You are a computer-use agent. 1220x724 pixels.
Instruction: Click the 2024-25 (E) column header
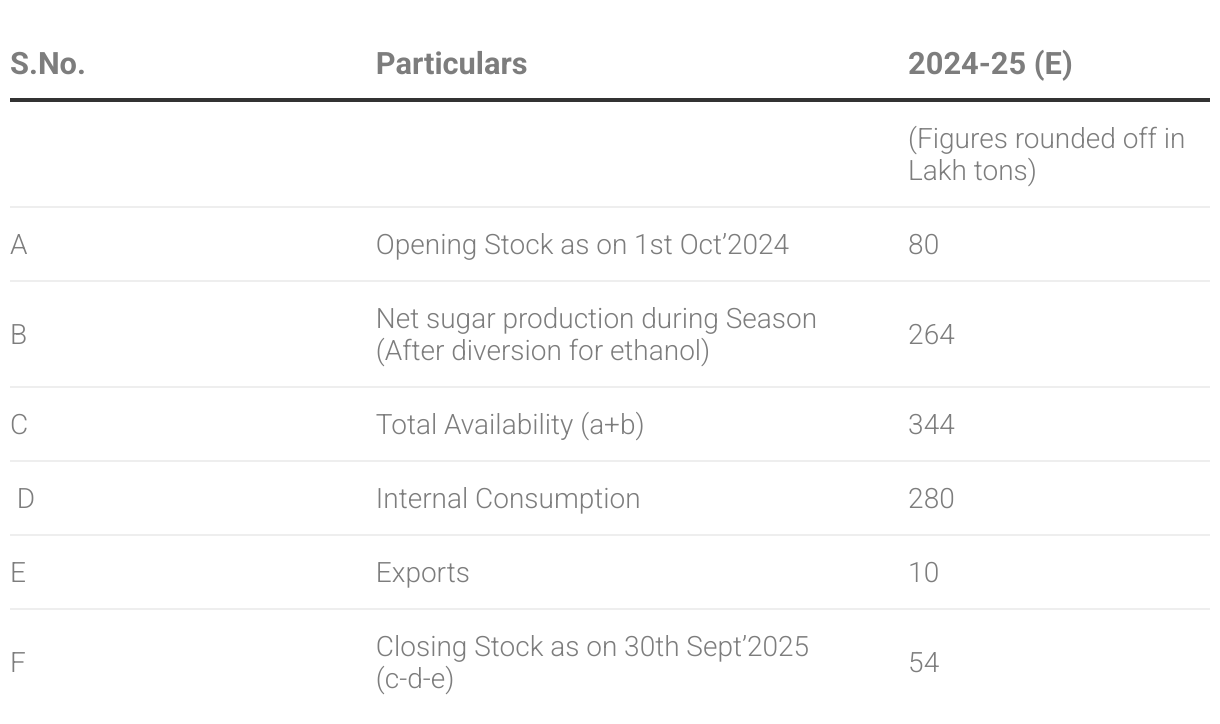pyautogui.click(x=989, y=64)
